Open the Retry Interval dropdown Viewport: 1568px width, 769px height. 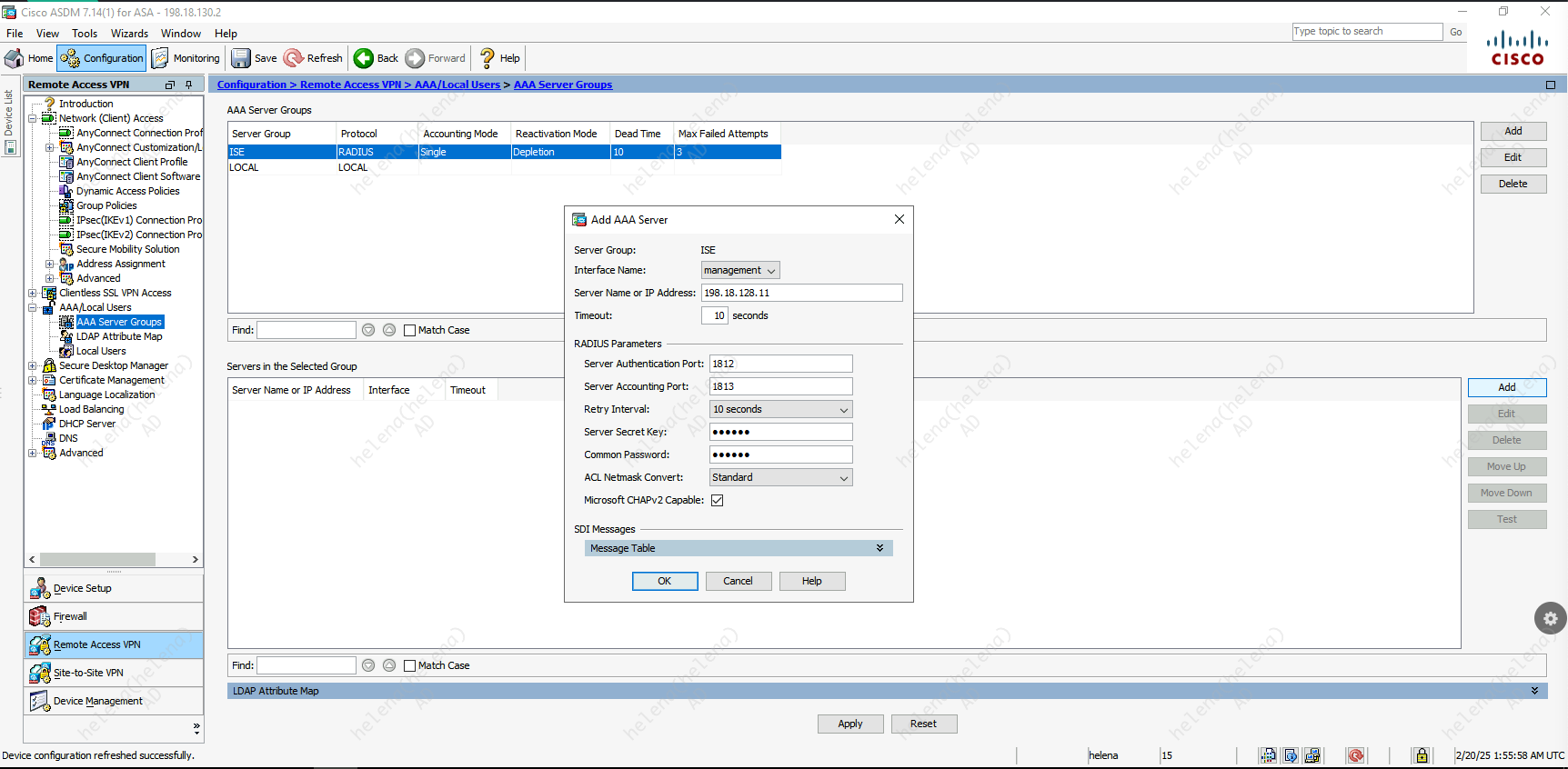coord(780,409)
